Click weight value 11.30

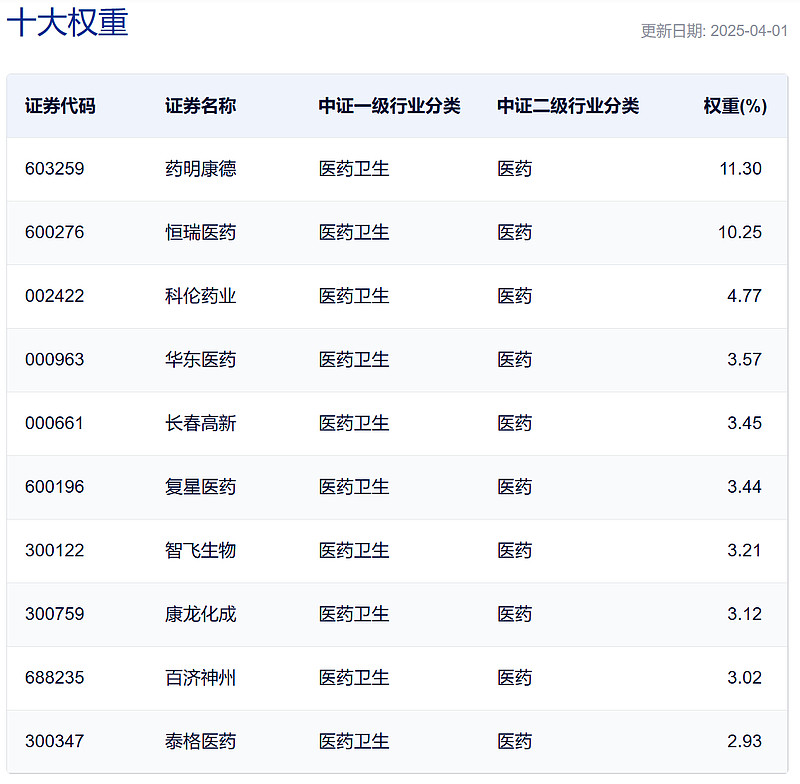point(740,169)
